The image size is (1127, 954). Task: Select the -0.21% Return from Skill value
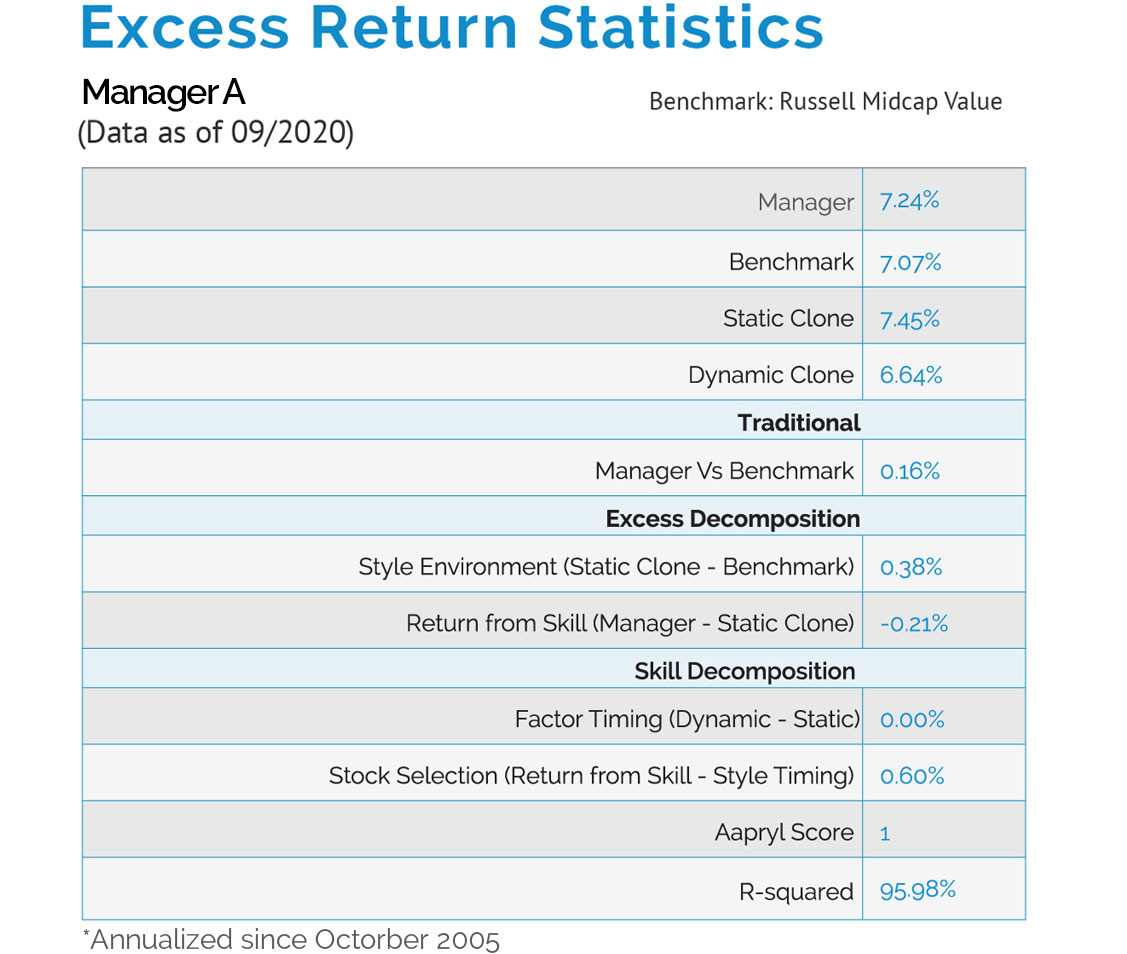click(913, 624)
